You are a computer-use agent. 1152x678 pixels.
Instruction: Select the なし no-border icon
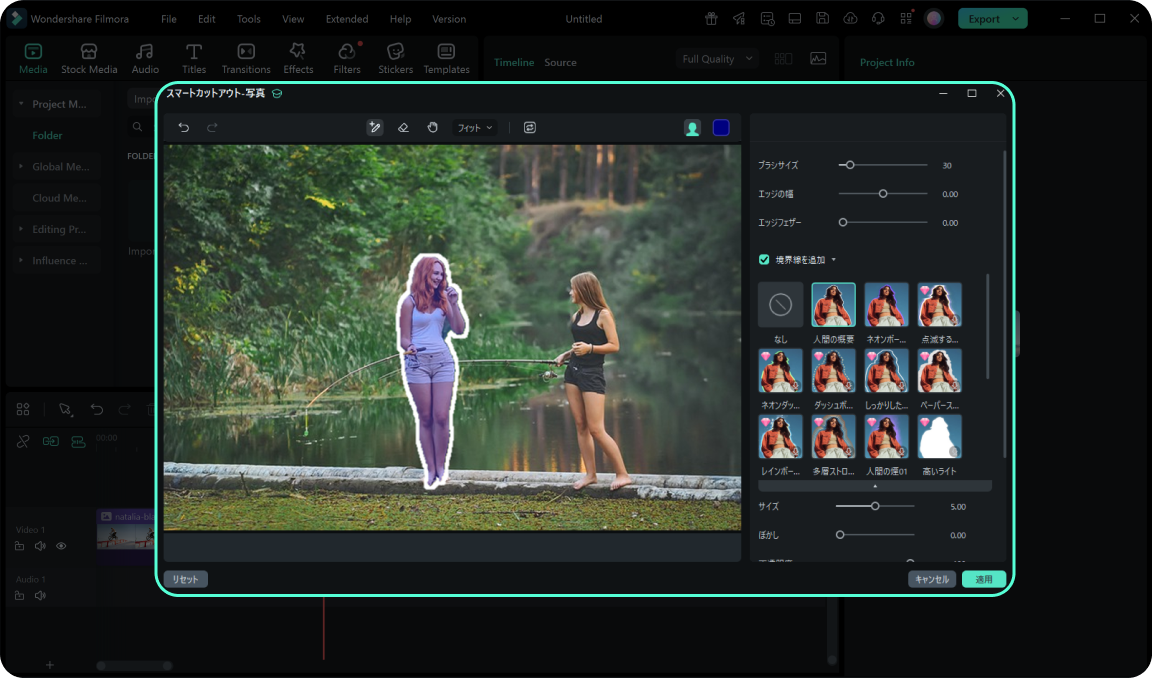pyautogui.click(x=780, y=305)
